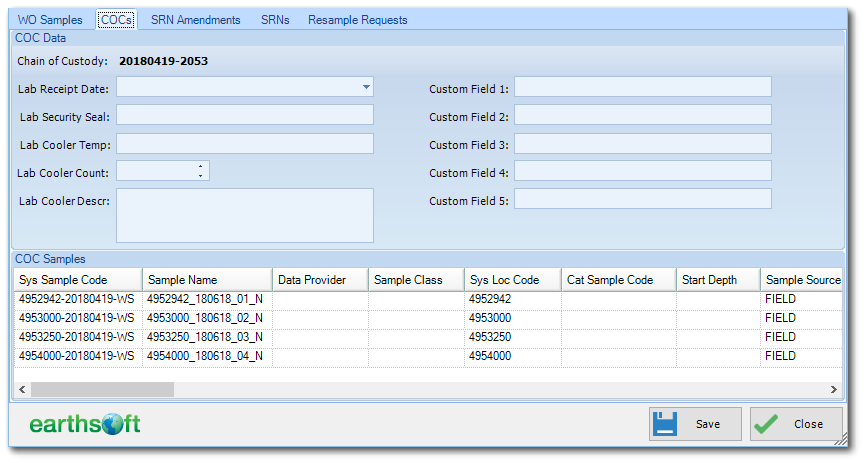Open the SRN Amendments tab

click(x=195, y=20)
